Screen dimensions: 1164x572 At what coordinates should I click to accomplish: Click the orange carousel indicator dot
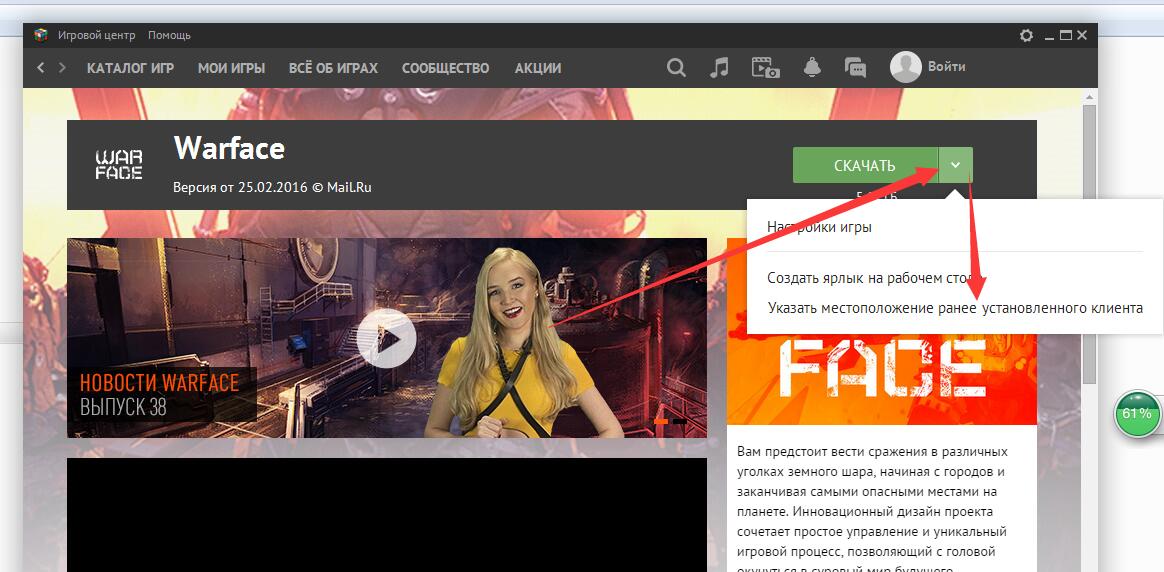pos(661,421)
